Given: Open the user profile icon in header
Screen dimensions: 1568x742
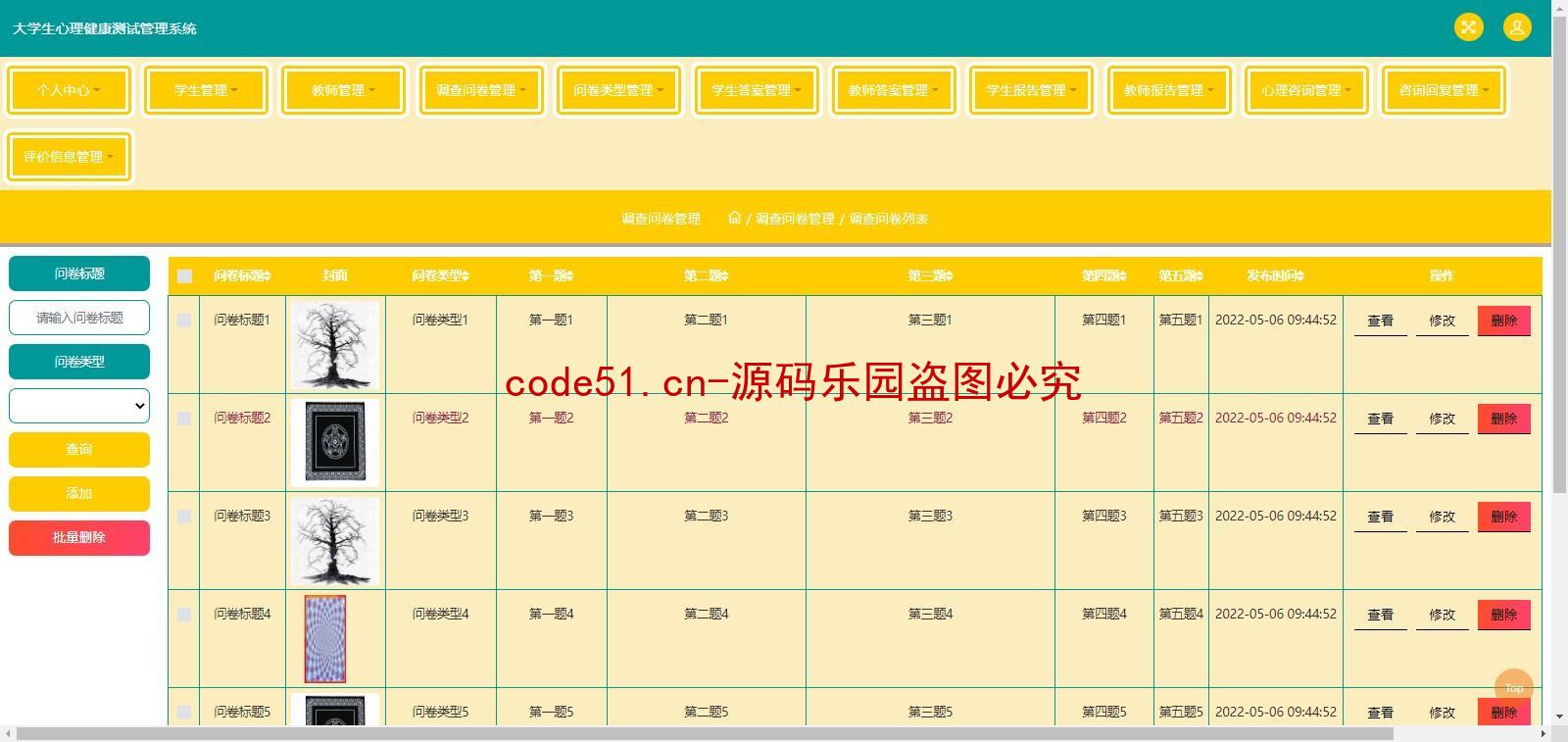Looking at the screenshot, I should (1516, 27).
